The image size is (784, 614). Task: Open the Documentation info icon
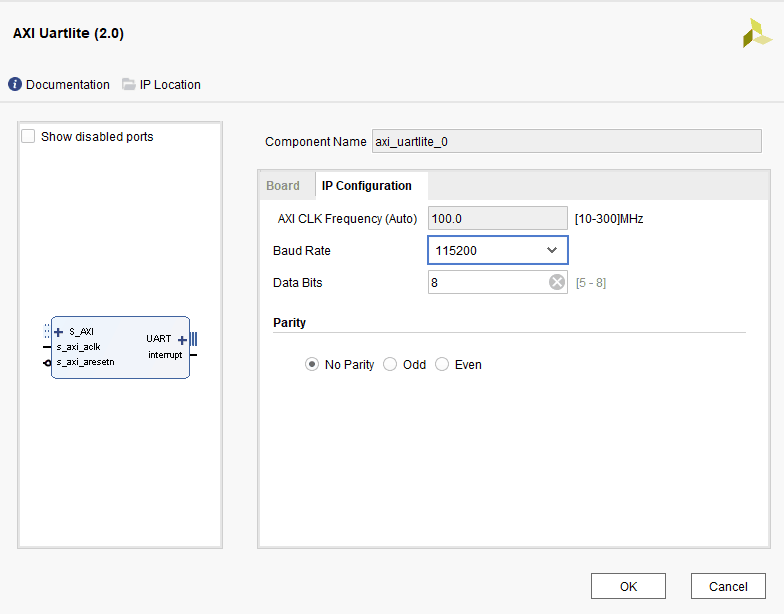[x=15, y=85]
